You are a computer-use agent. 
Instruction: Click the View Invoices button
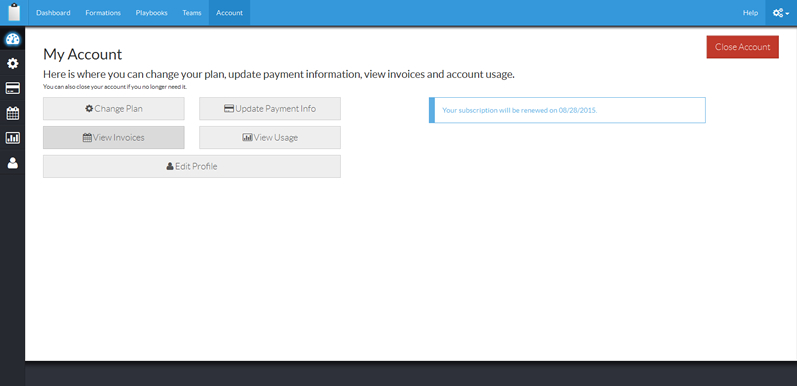[114, 137]
